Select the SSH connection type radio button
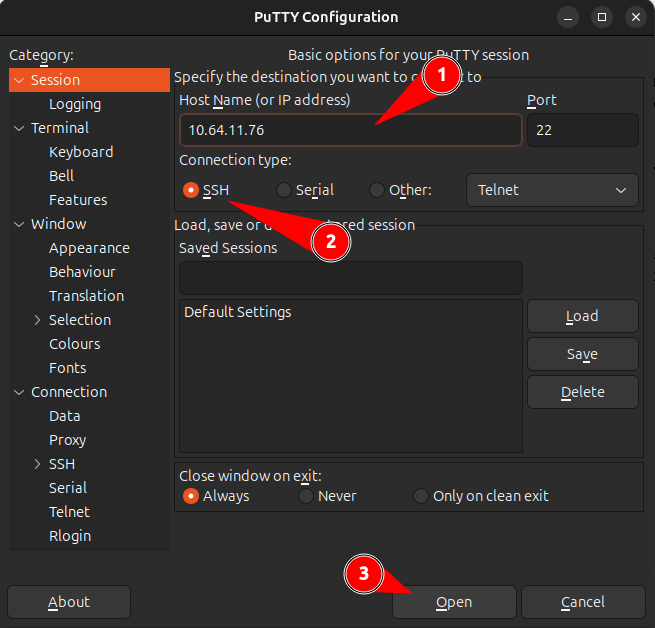Image resolution: width=655 pixels, height=628 pixels. (x=191, y=190)
